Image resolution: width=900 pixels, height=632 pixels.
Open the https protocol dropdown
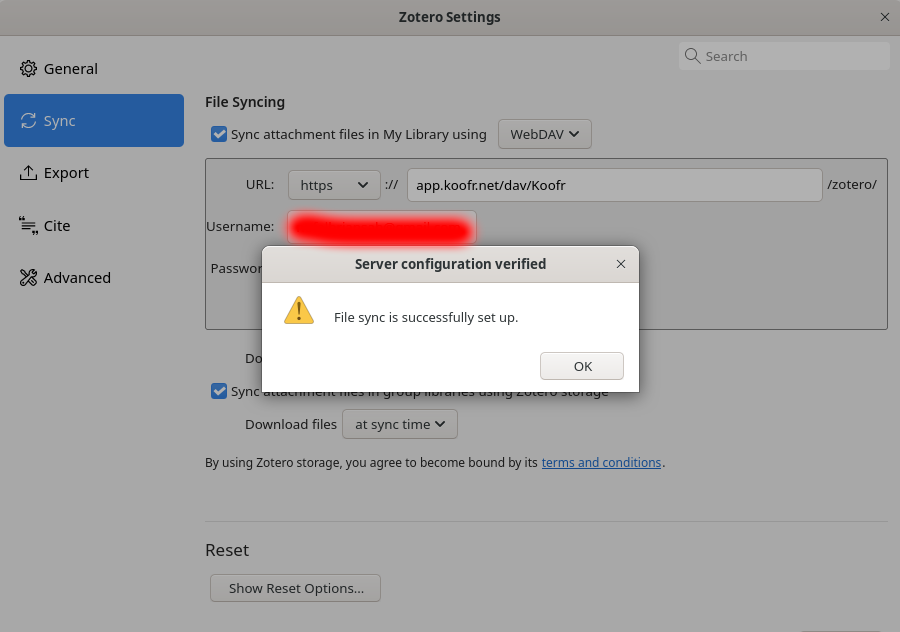(334, 185)
